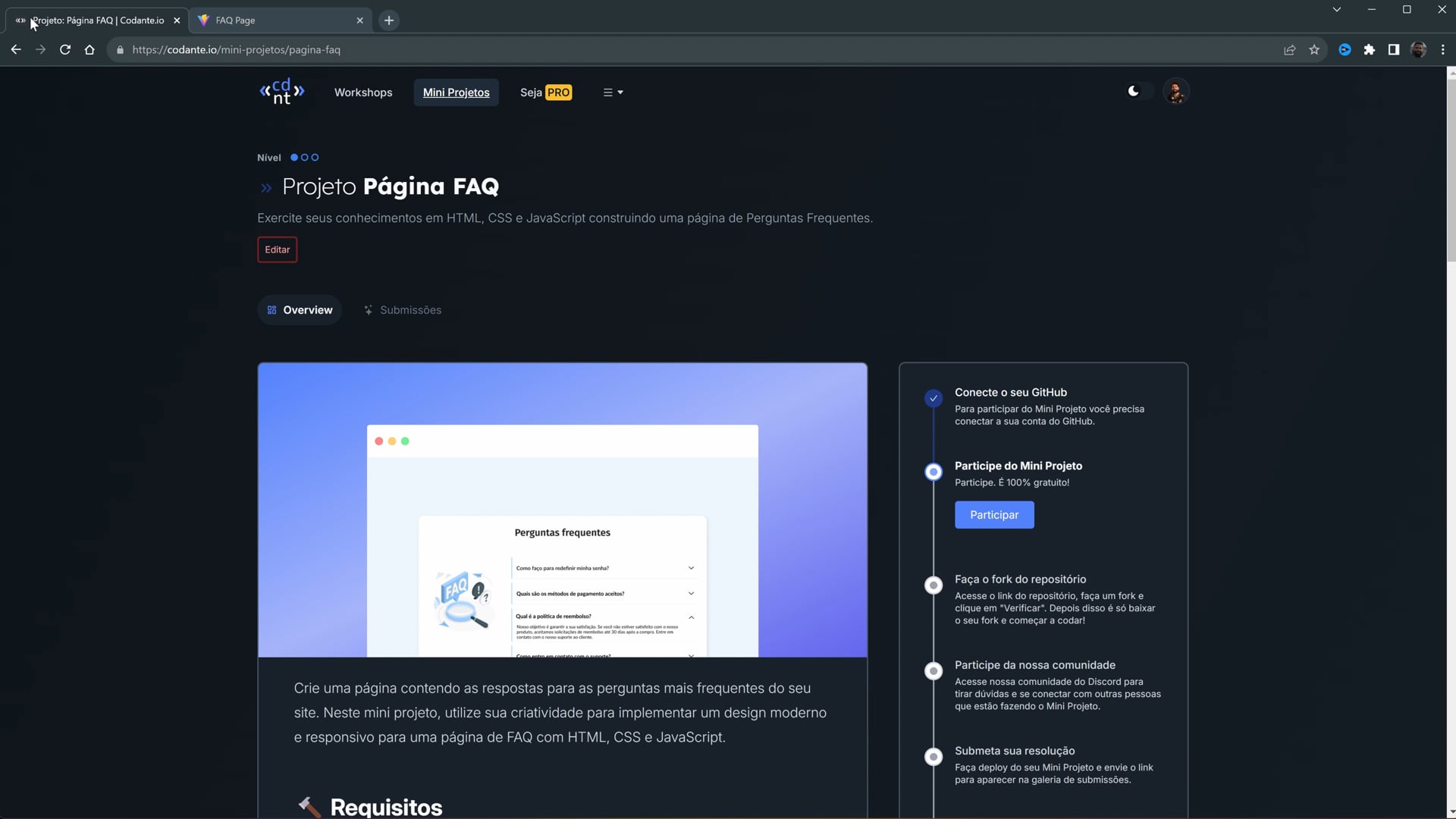Bookmark this page with the star
The image size is (1456, 819).
pos(1314,50)
